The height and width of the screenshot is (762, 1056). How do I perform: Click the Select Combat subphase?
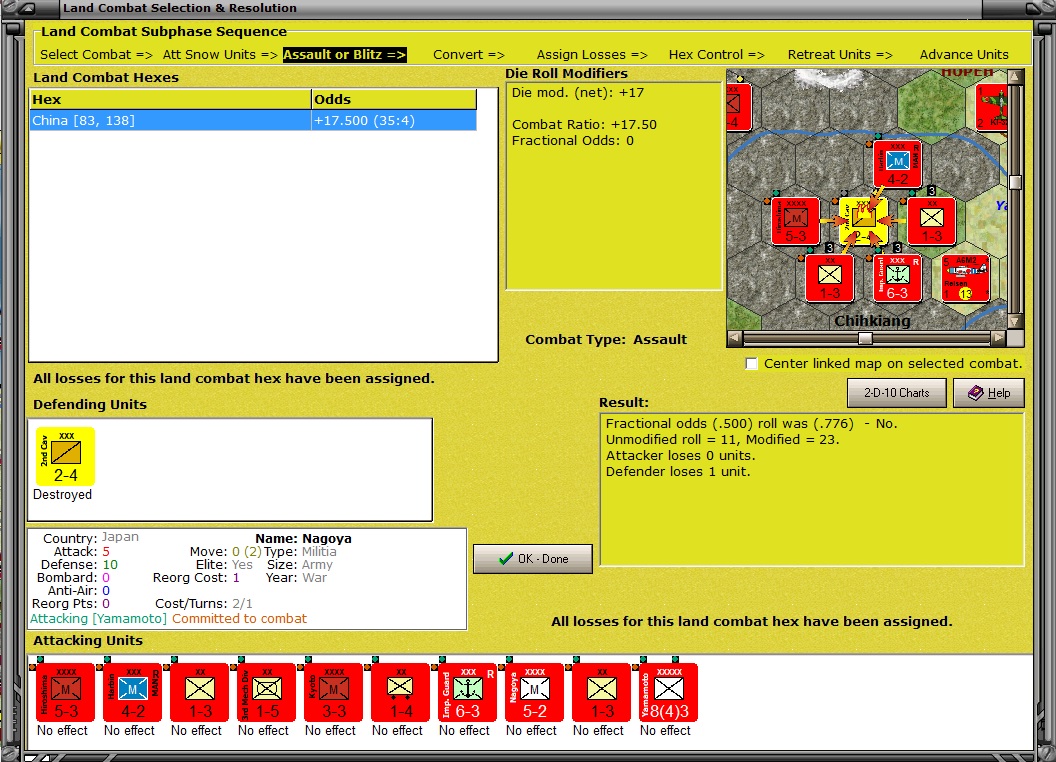coord(96,55)
